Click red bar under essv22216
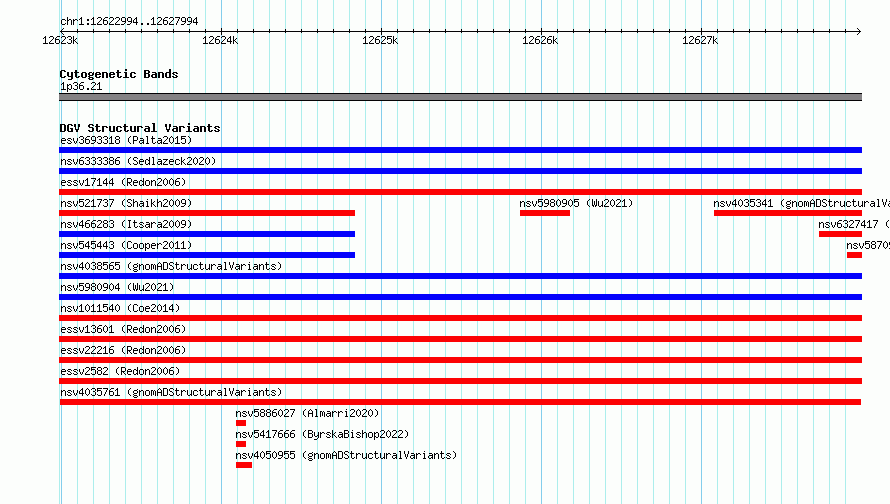This screenshot has height=504, width=890. pyautogui.click(x=460, y=360)
